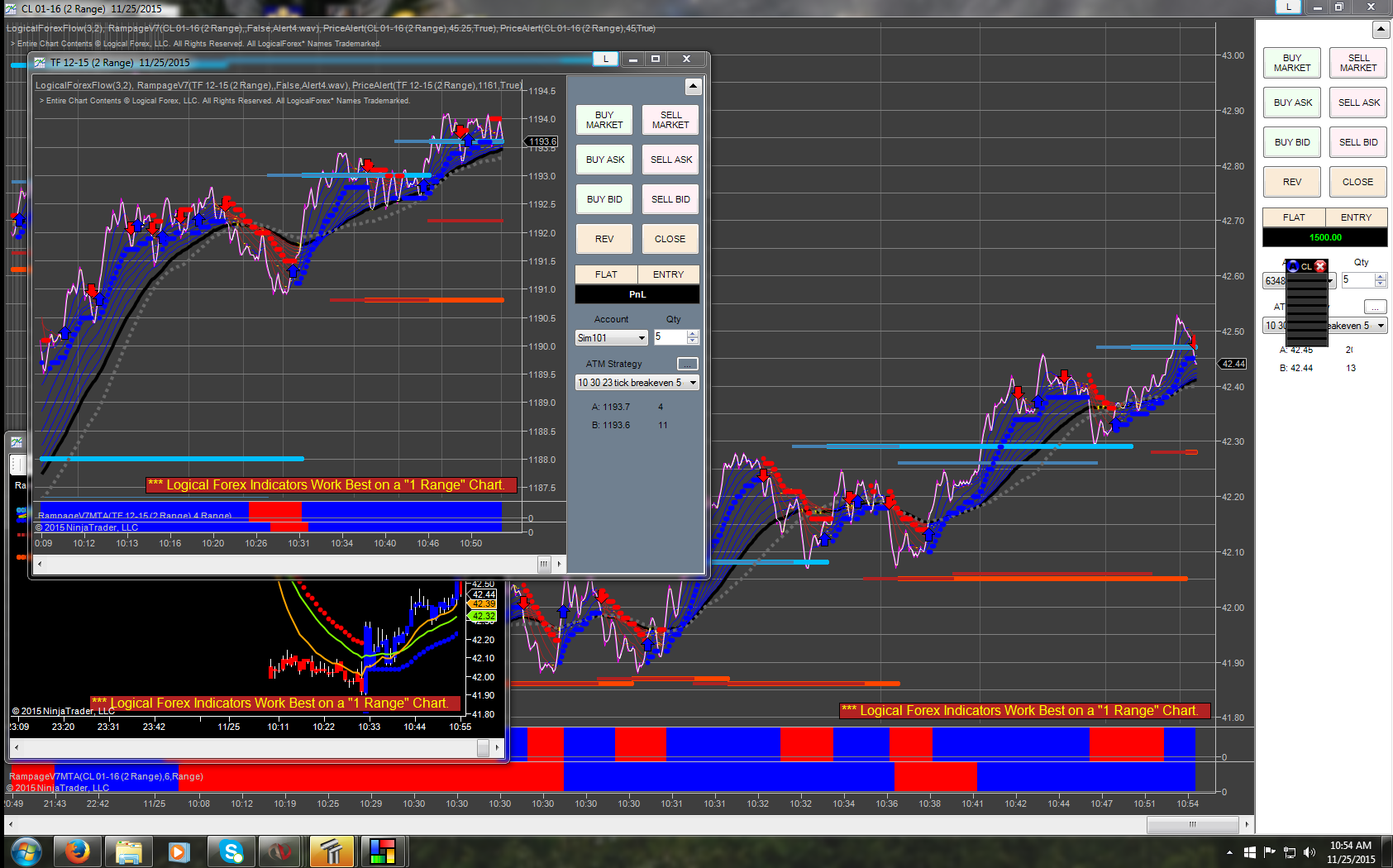The width and height of the screenshot is (1393, 868).
Task: Open the red swirl taskbar application
Action: coord(281,851)
